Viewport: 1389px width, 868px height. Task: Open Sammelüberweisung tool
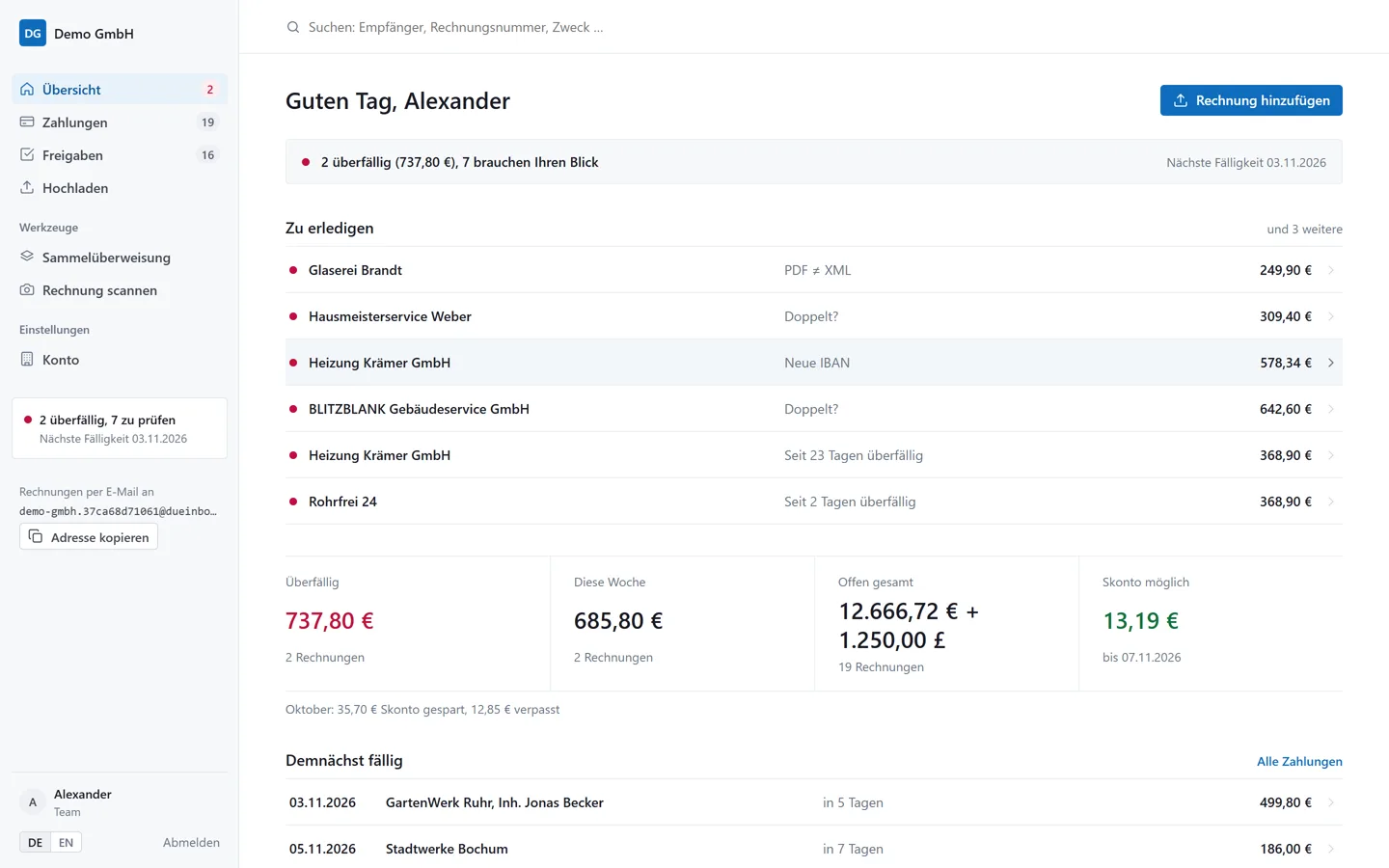click(x=120, y=258)
